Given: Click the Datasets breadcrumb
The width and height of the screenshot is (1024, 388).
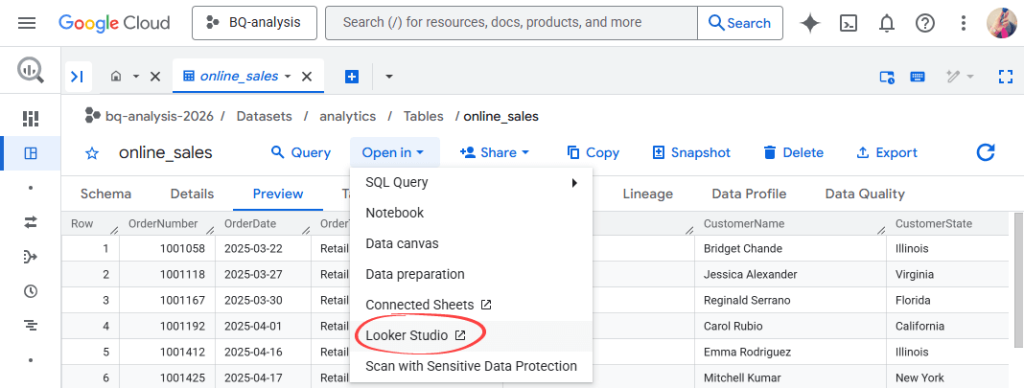Looking at the screenshot, I should [264, 116].
